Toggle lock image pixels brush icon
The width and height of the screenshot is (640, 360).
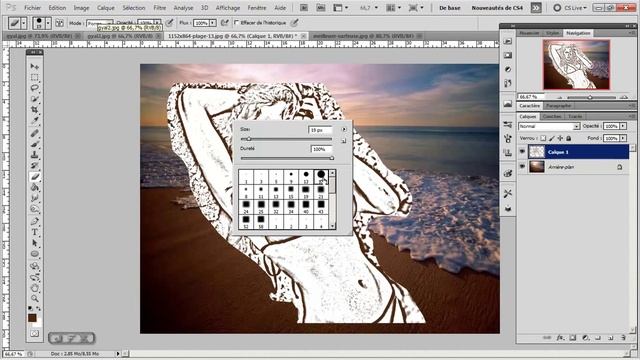coord(552,138)
